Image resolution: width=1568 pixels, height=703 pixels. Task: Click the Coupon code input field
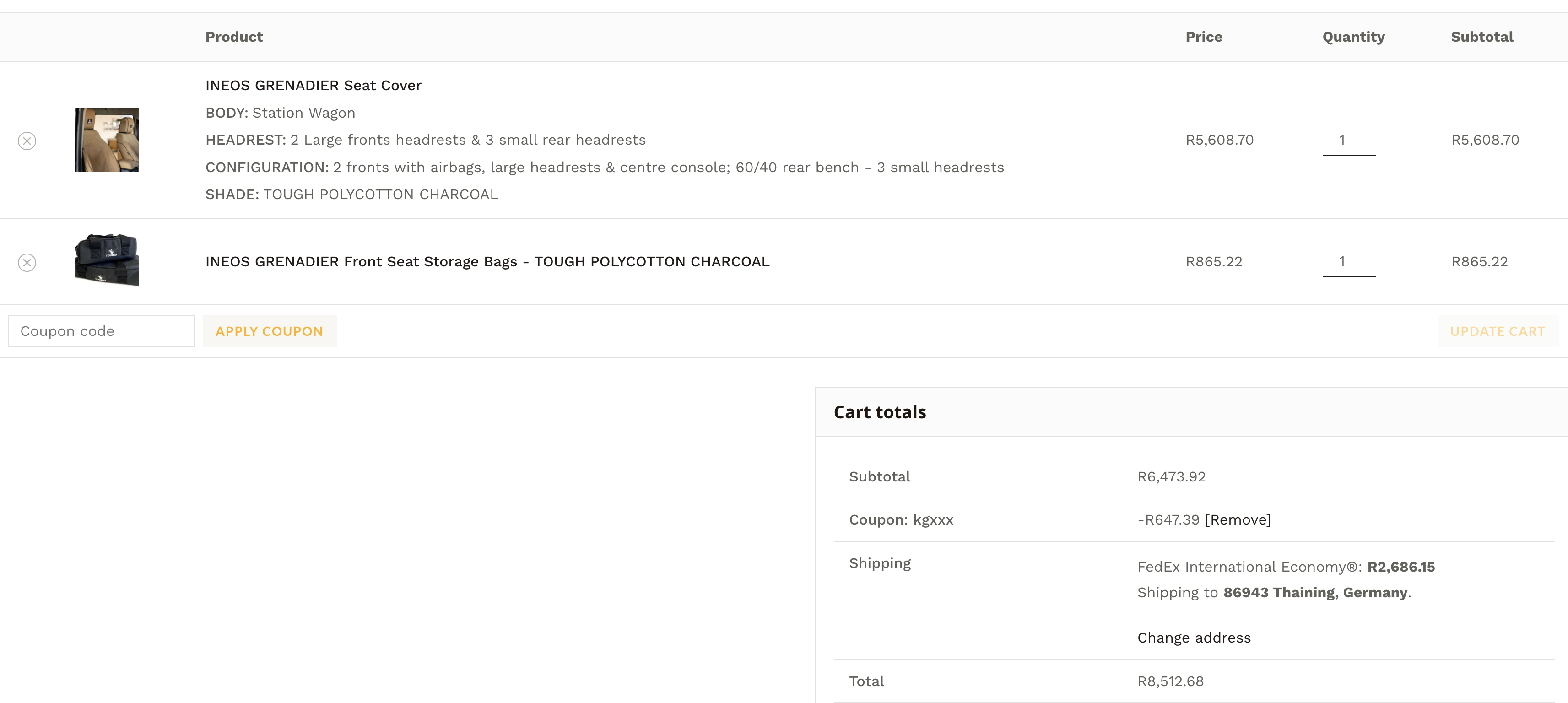(101, 331)
